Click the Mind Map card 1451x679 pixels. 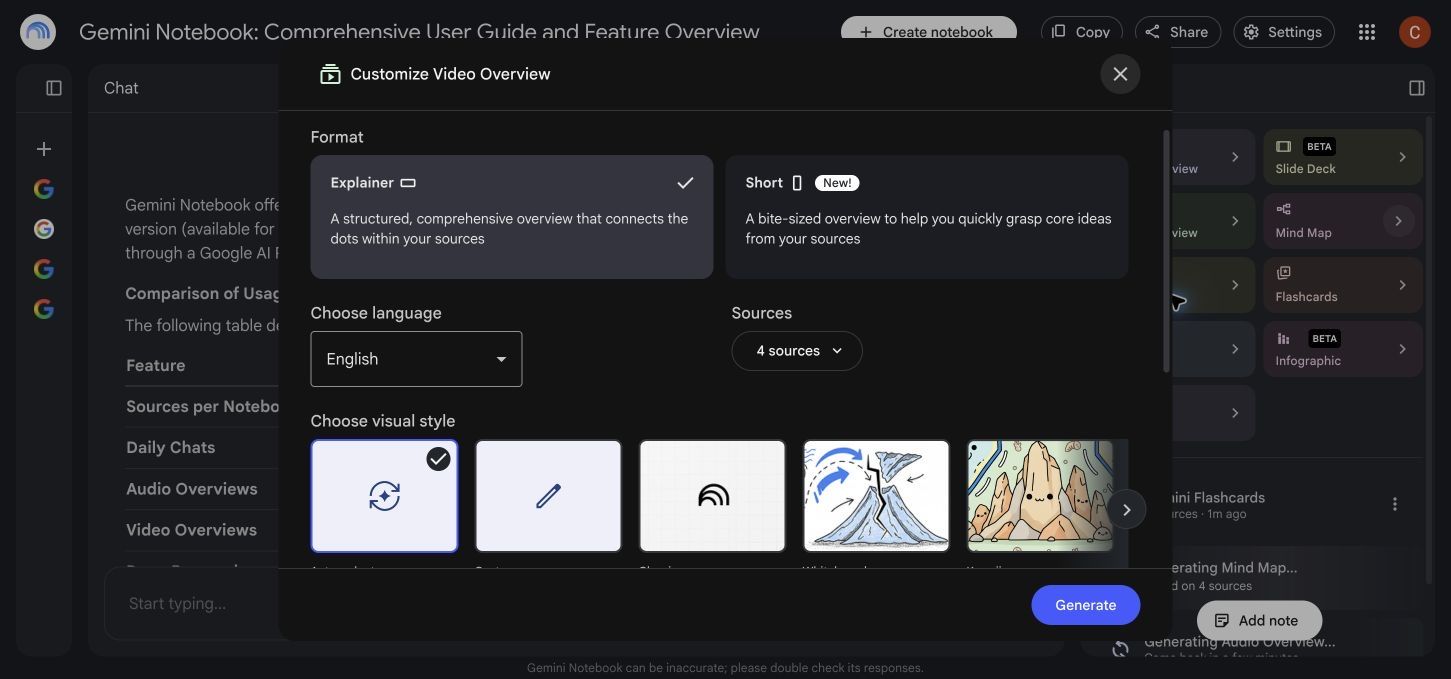click(1342, 221)
